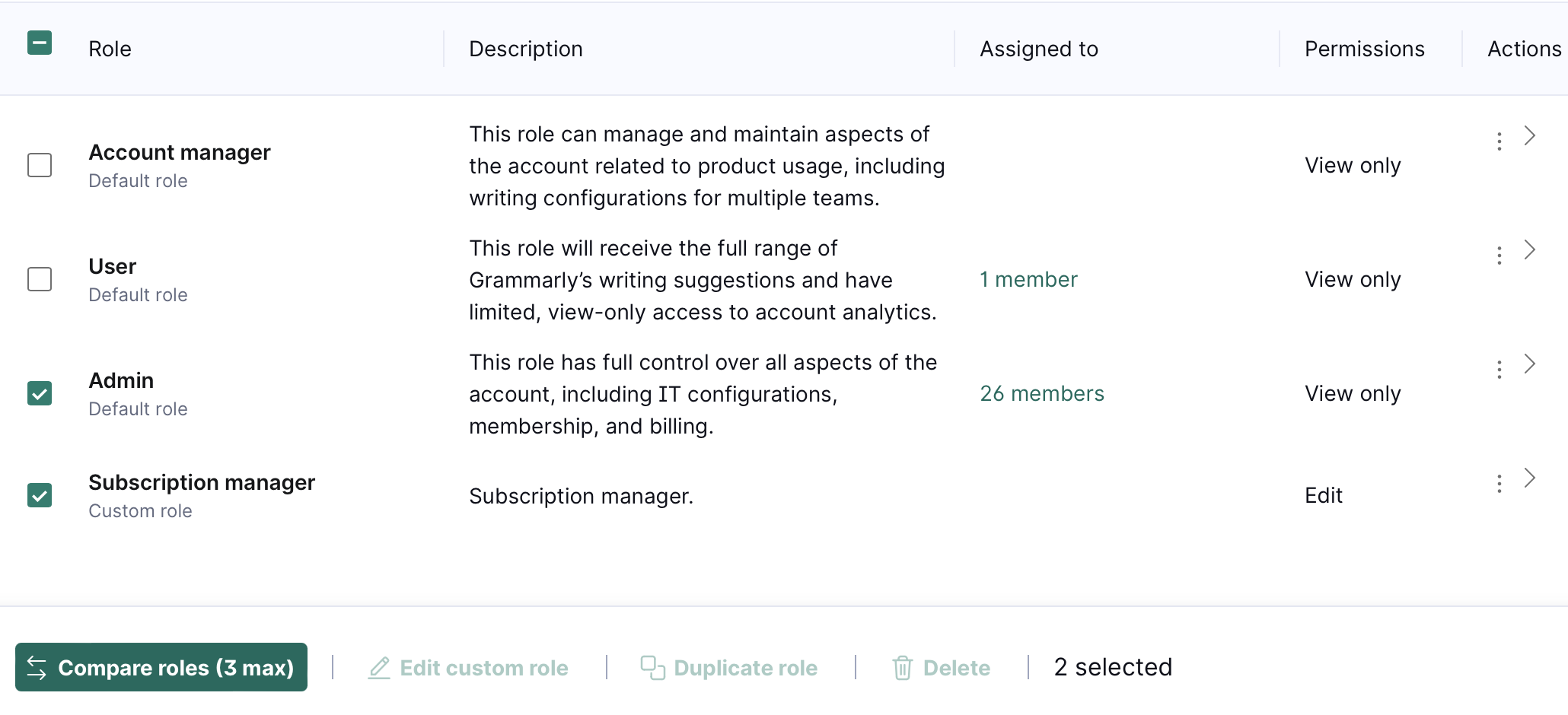
Task: Check the User role checkbox
Action: [40, 279]
